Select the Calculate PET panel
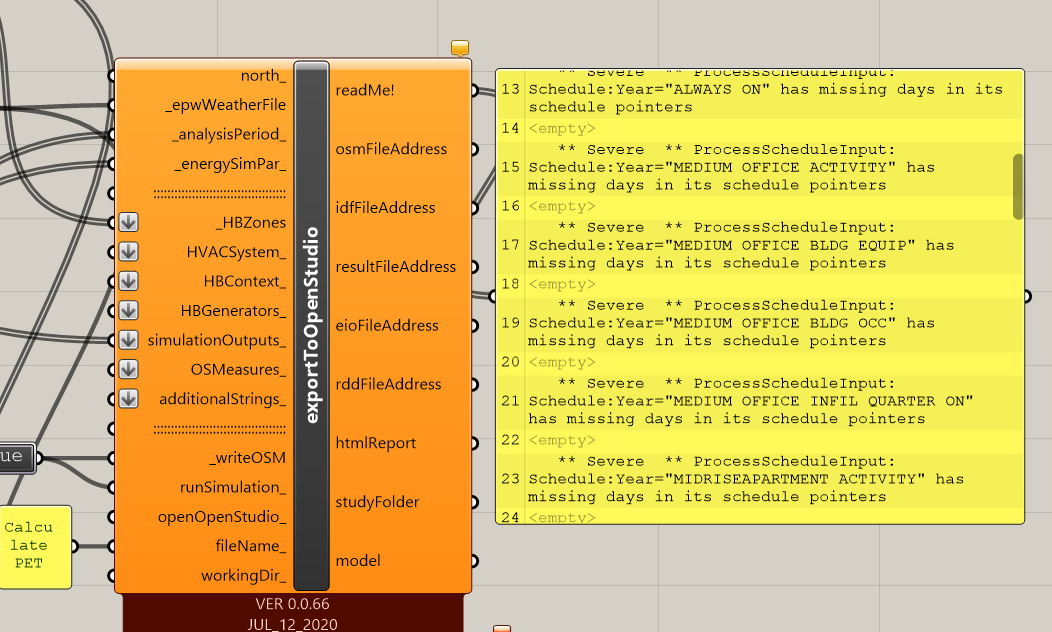The image size is (1052, 632). pos(34,546)
